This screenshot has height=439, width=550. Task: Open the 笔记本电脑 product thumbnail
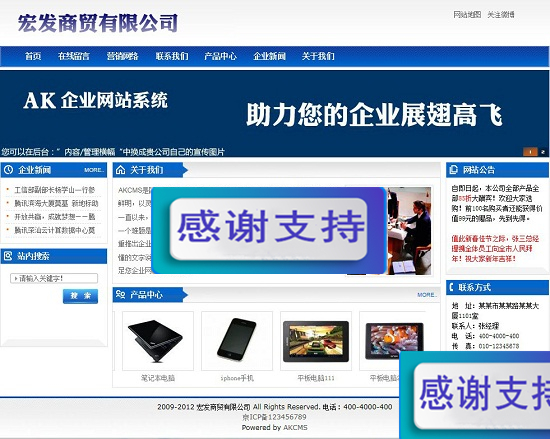pyautogui.click(x=158, y=341)
